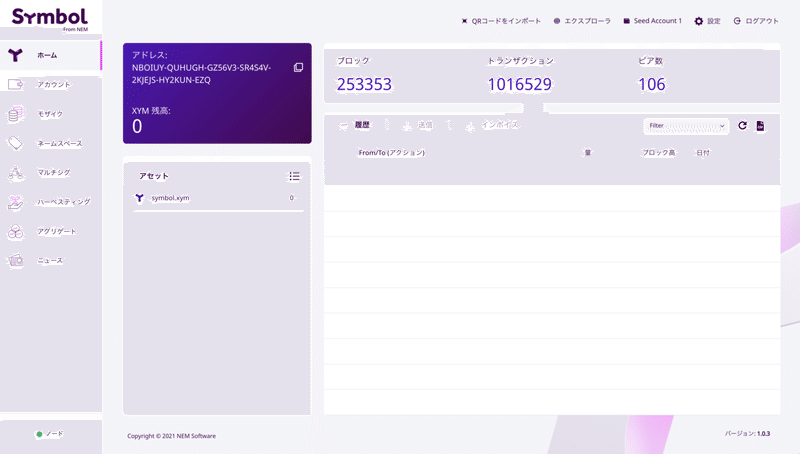The height and width of the screenshot is (454, 800).
Task: Open the Aggregate sidebar icon
Action: point(15,232)
